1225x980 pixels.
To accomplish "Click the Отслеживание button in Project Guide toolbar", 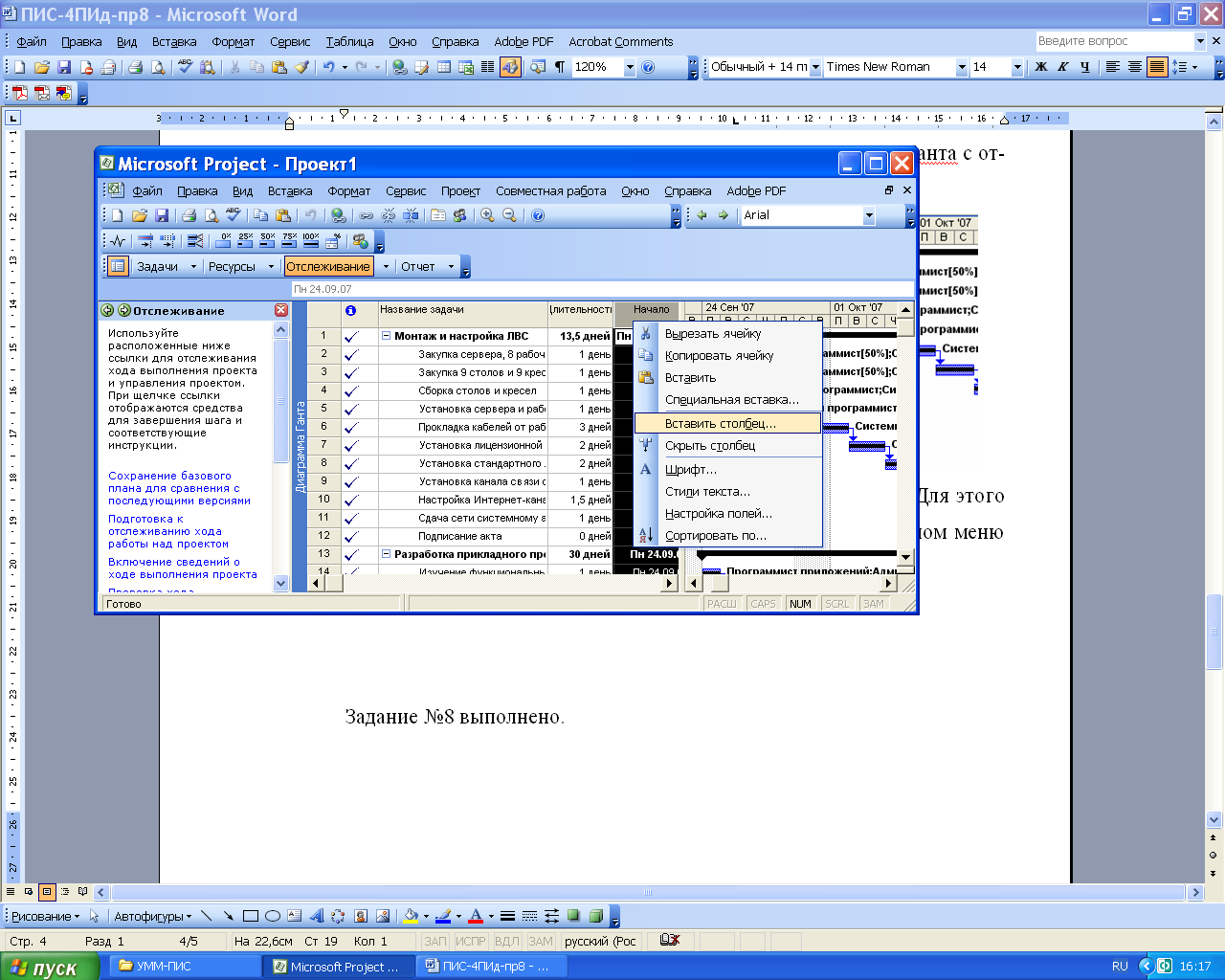I will tap(327, 266).
